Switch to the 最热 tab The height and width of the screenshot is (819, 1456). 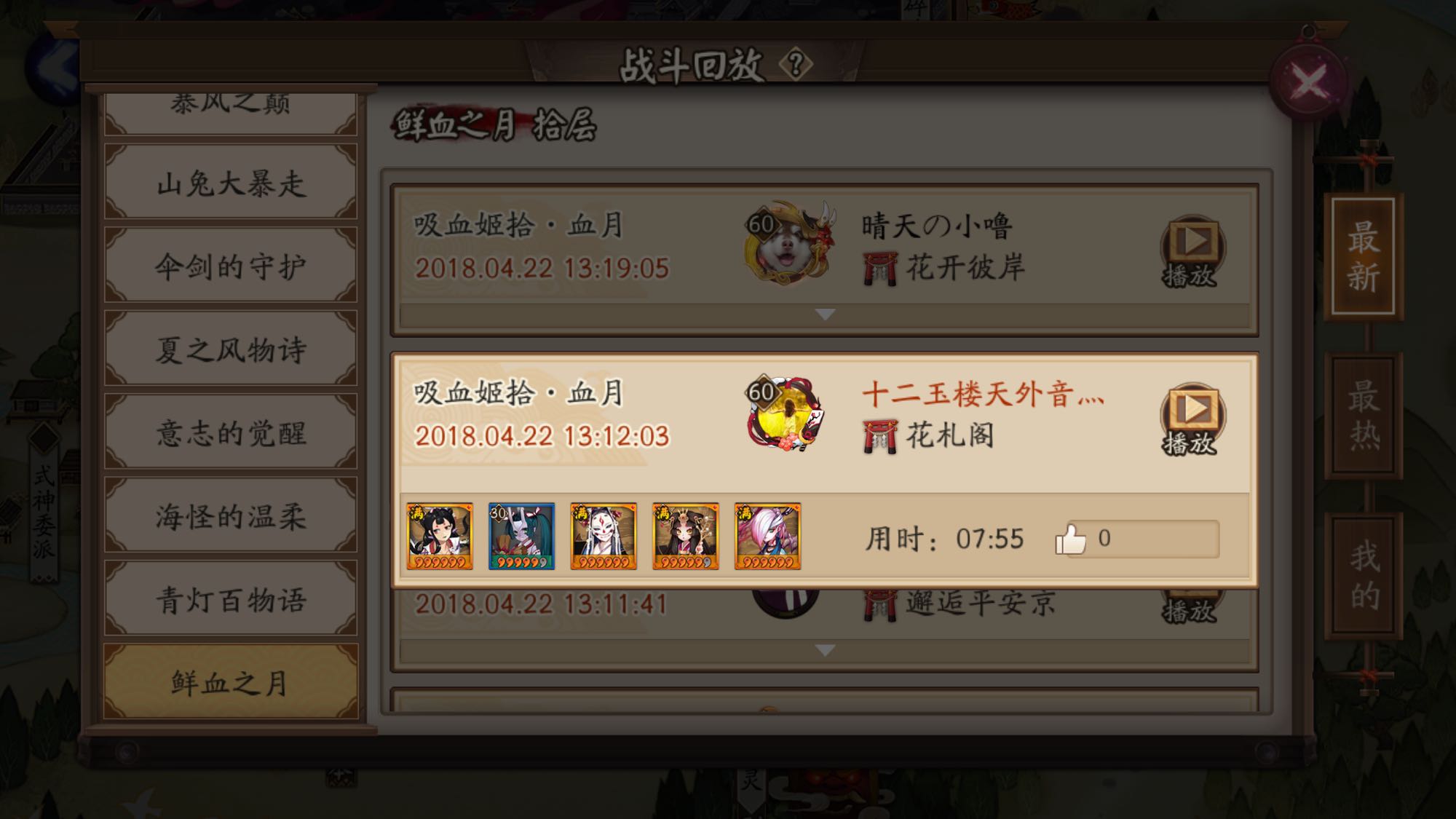coord(1364,416)
